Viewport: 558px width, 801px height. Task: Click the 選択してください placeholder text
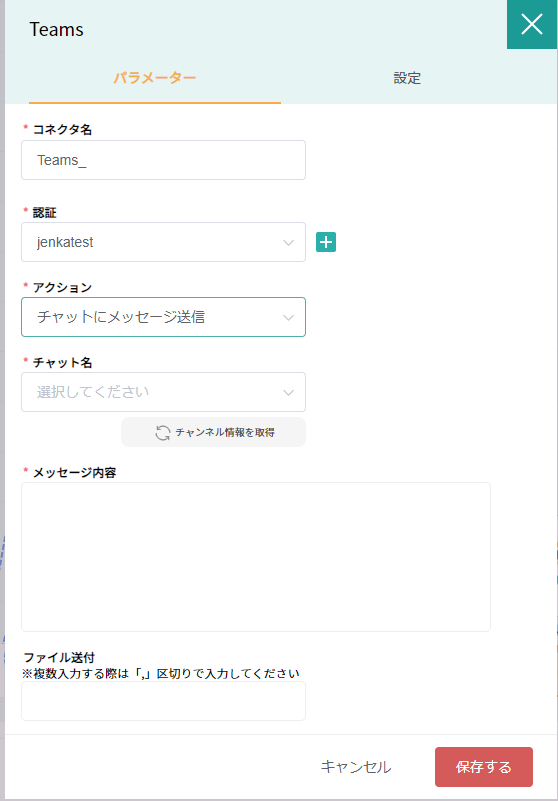point(93,392)
